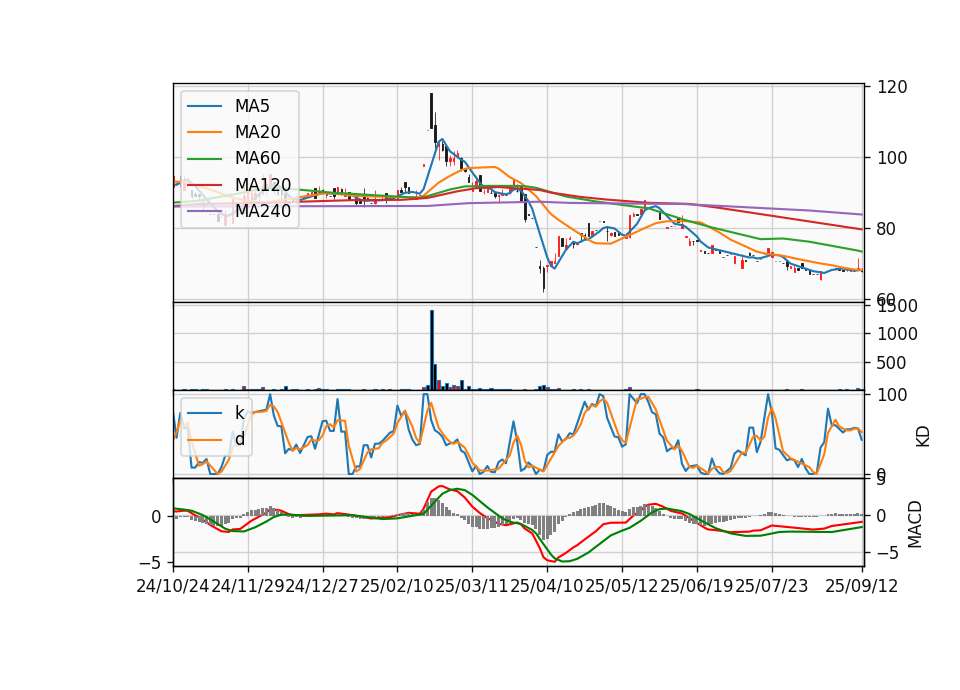This screenshot has height=690, width=960.
Task: Click the 25/02/10 date label
Action: (397, 586)
